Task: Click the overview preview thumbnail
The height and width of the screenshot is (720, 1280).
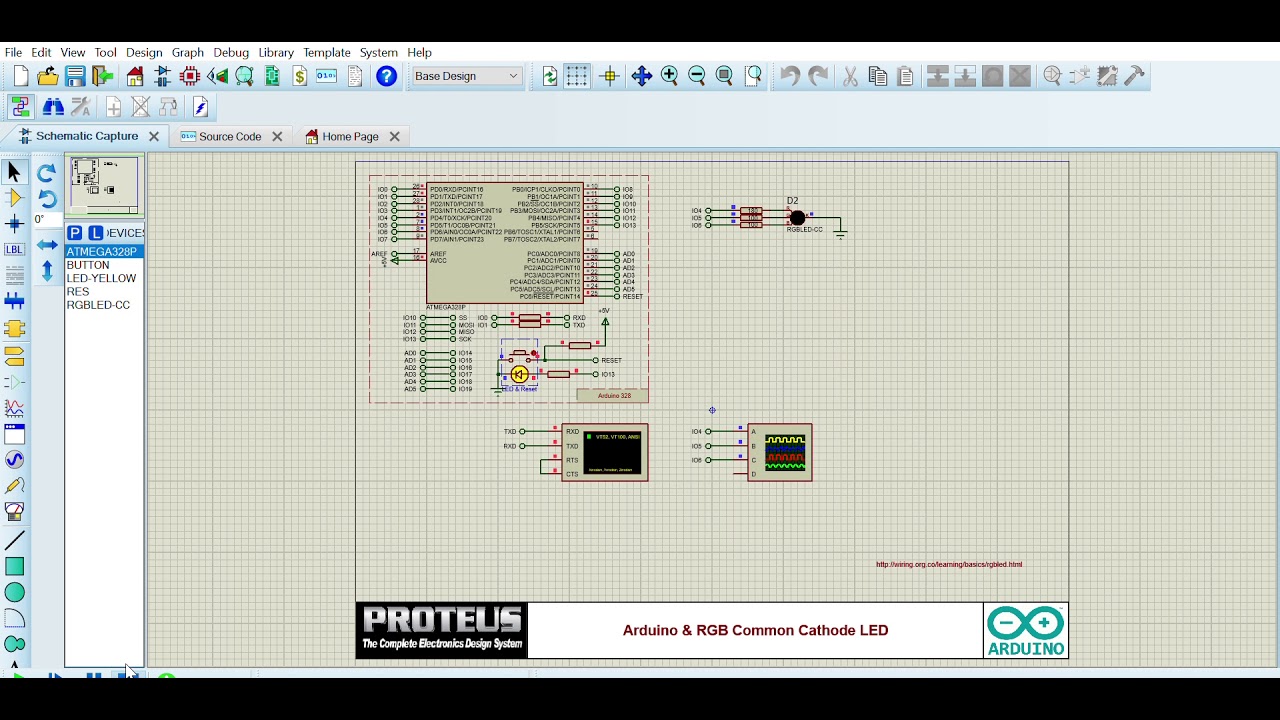Action: [x=104, y=185]
